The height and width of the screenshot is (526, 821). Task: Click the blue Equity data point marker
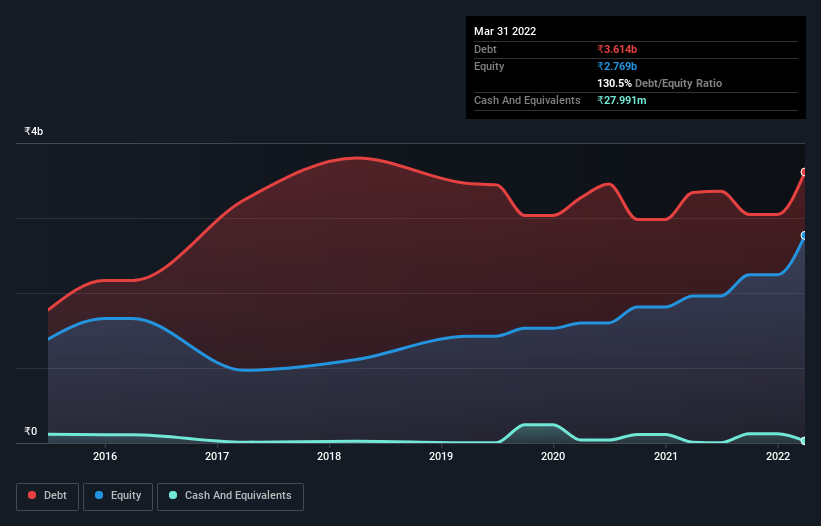pos(804,236)
